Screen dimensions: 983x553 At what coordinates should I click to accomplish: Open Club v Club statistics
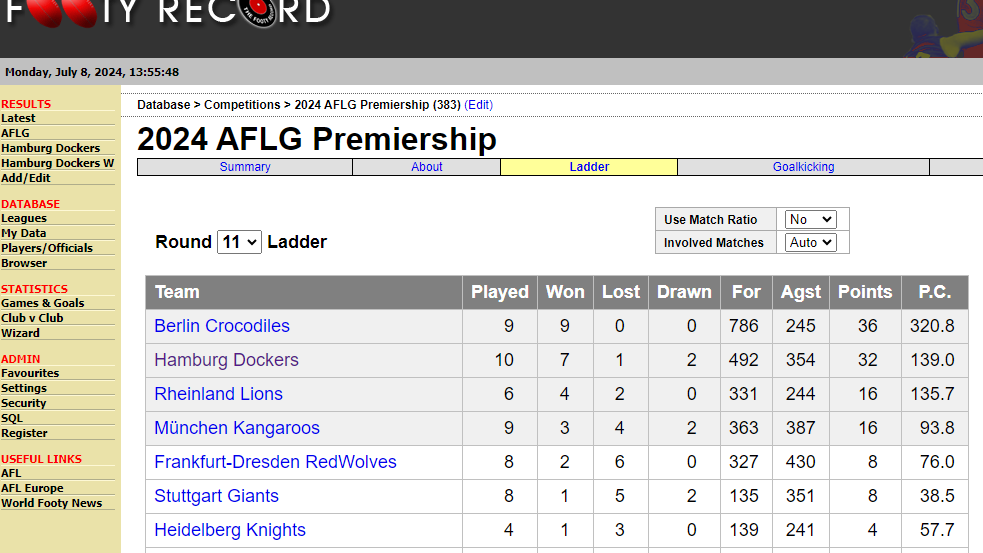(32, 318)
